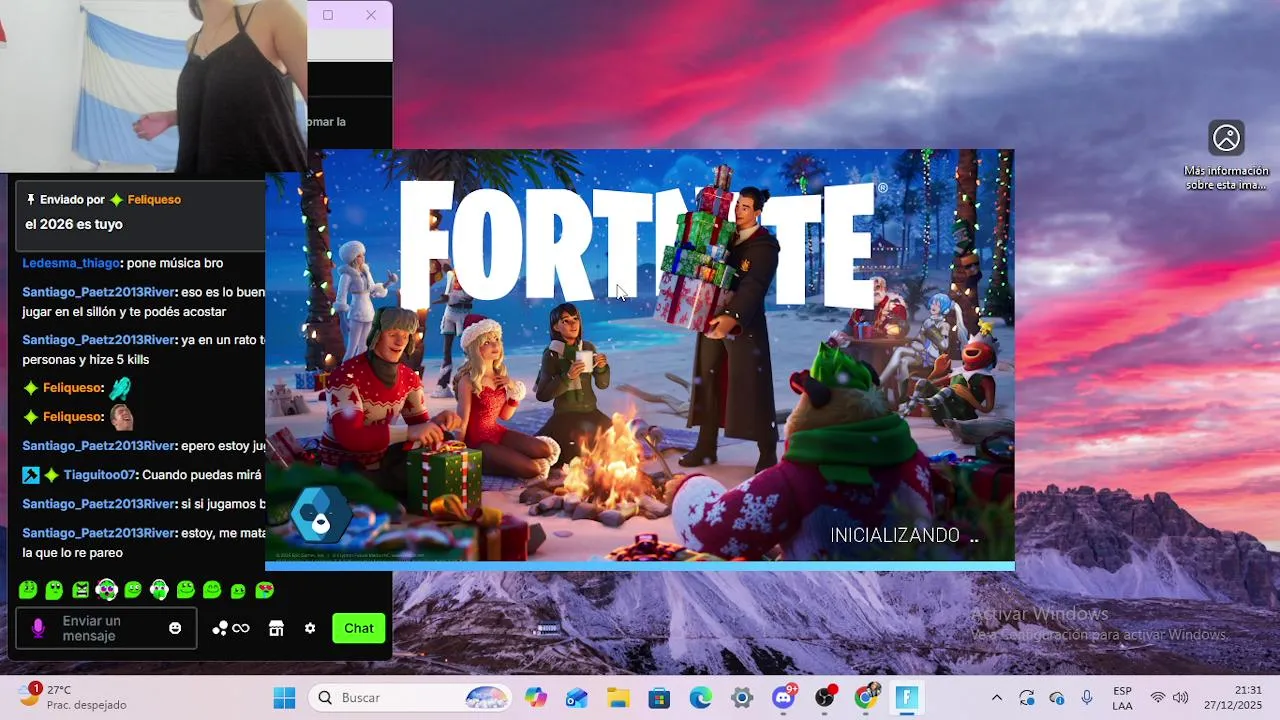The image size is (1280, 720).
Task: Click username Tiaguitoo07 in chat
Action: (98, 475)
